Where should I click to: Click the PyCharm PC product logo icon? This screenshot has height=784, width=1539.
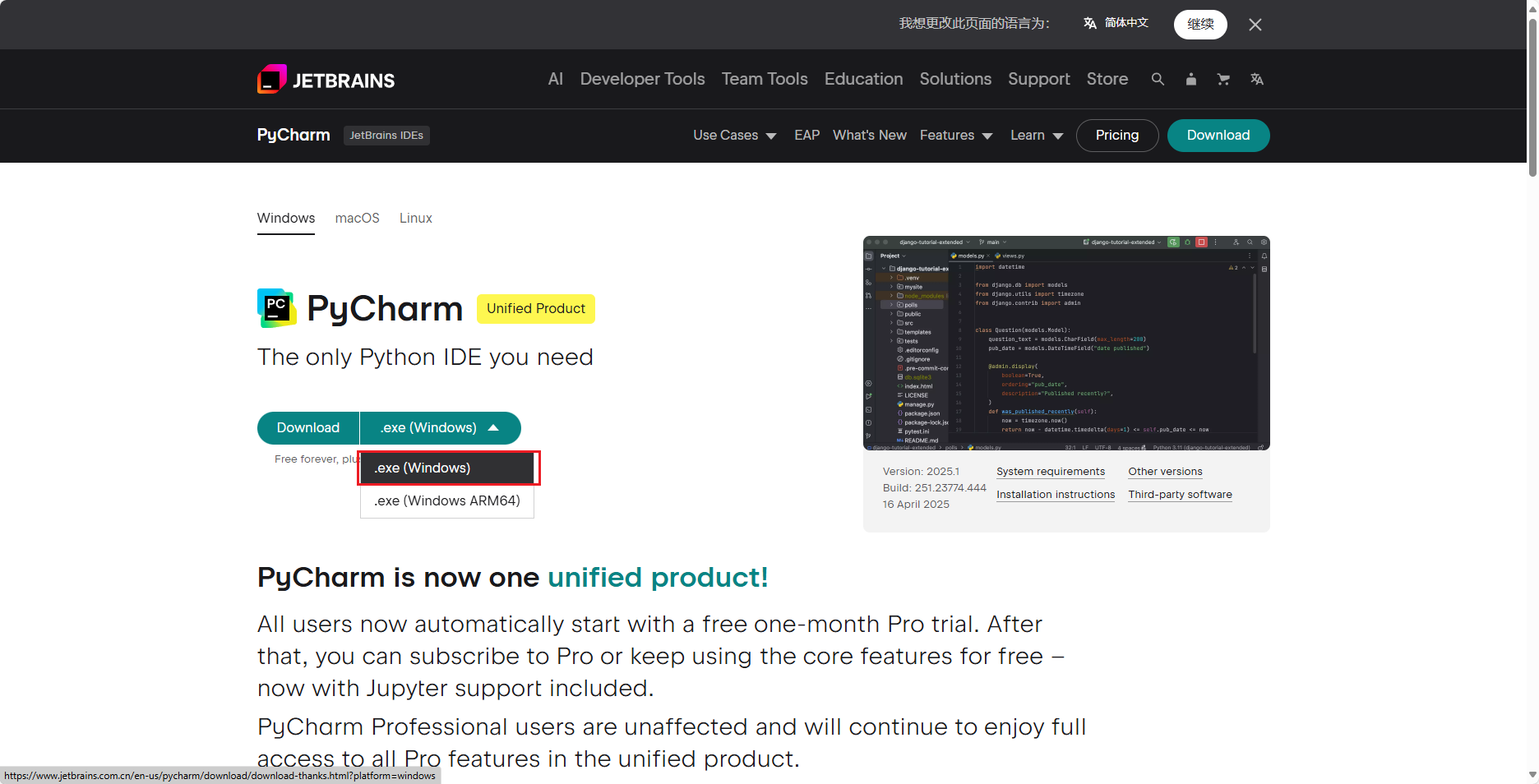tap(277, 308)
